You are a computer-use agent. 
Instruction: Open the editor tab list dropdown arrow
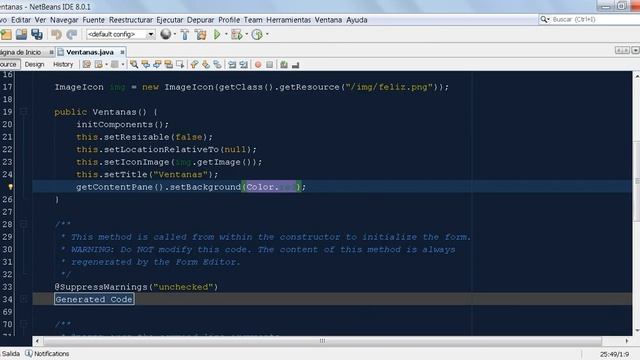click(635, 50)
